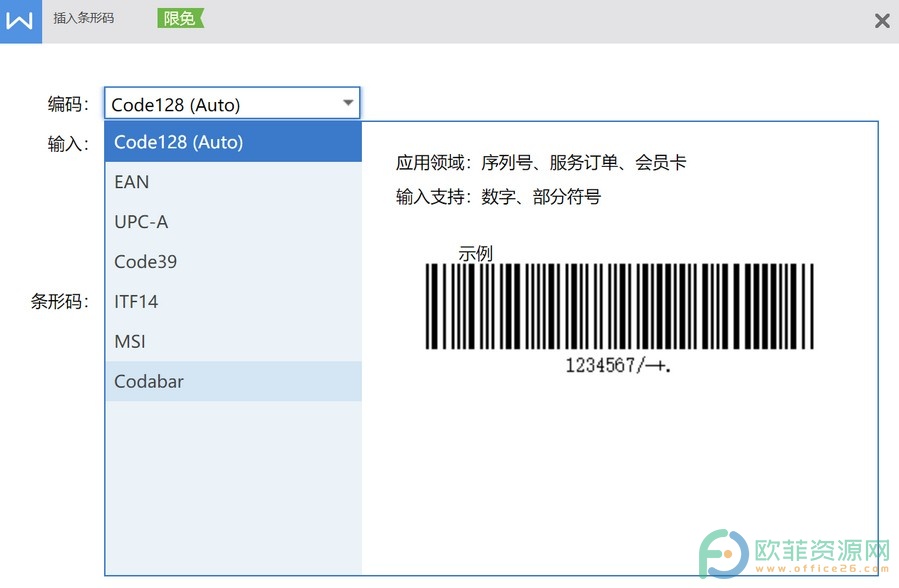
Task: Click the 条形码 field label
Action: coord(60,301)
